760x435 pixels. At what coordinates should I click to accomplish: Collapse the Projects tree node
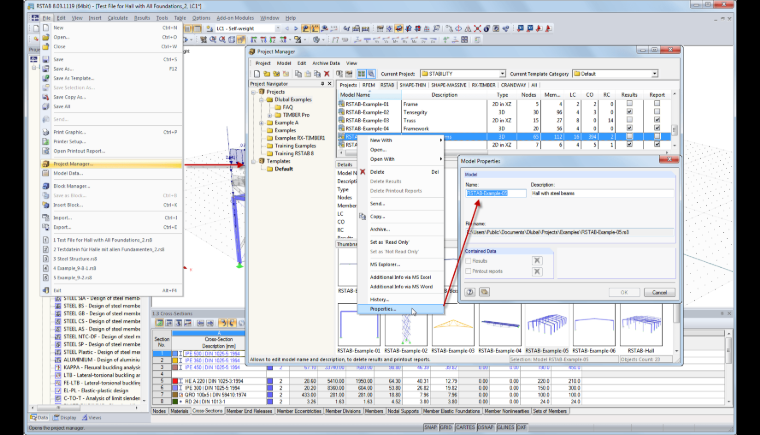coord(253,92)
